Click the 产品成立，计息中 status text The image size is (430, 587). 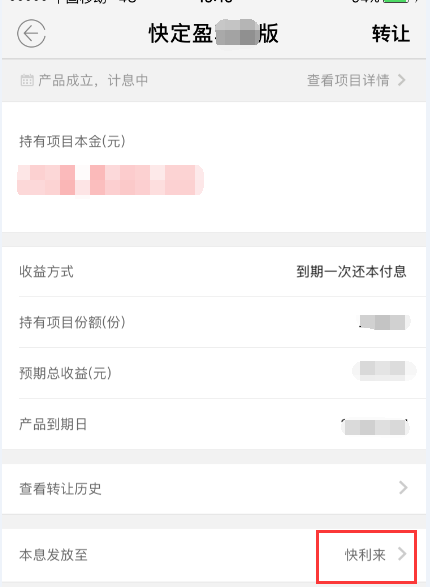click(x=93, y=80)
